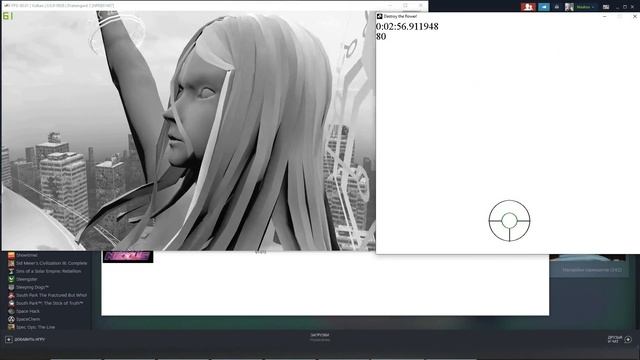Viewport: 640px width, 360px height.
Task: Switch Steam to Big Picture mode icon
Action: (x=606, y=7)
